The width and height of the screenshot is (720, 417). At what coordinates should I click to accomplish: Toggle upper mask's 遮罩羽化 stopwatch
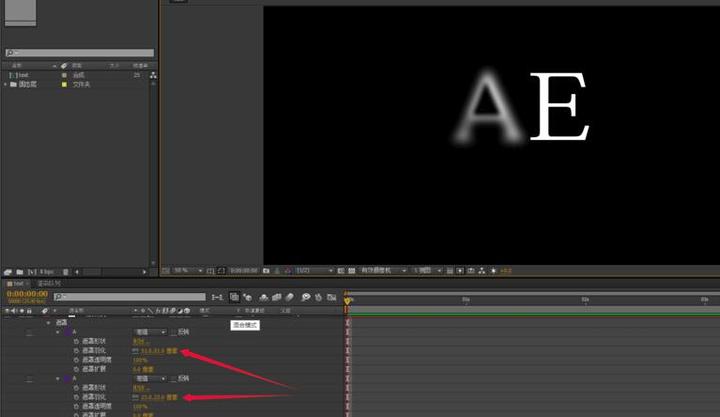click(x=76, y=351)
